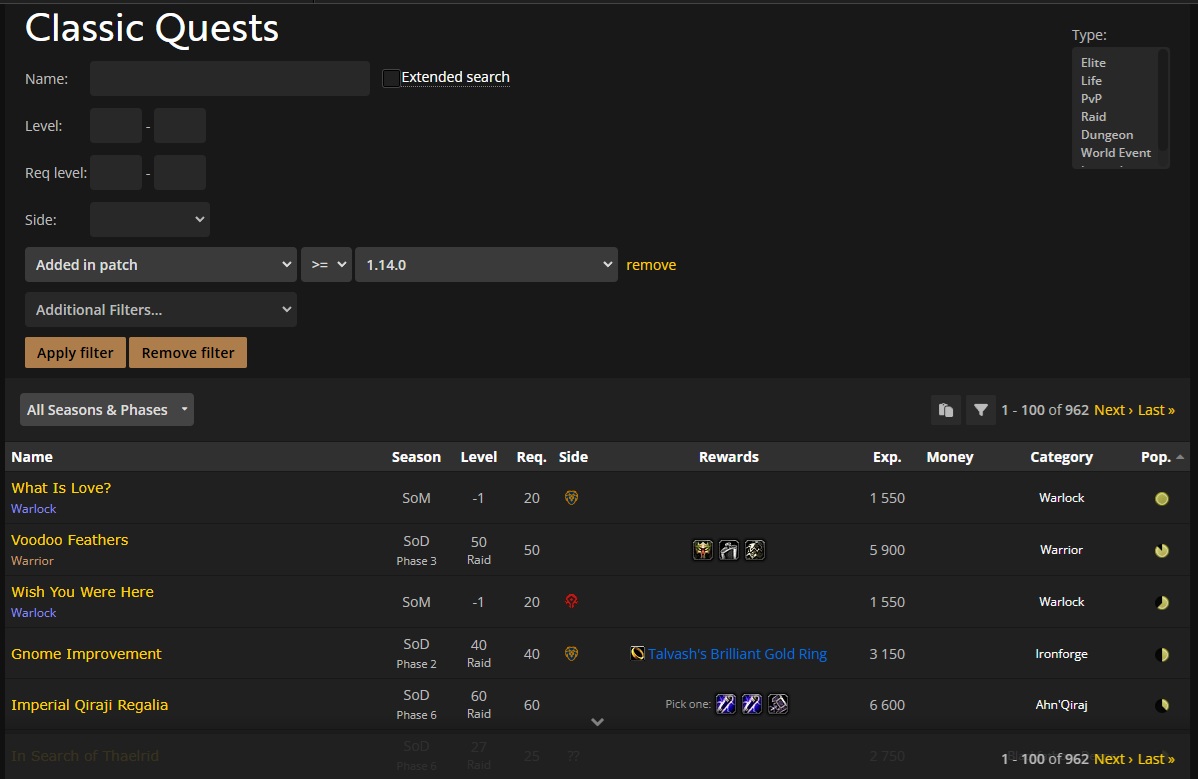1198x779 pixels.
Task: Click the Remove filter button
Action: click(188, 353)
